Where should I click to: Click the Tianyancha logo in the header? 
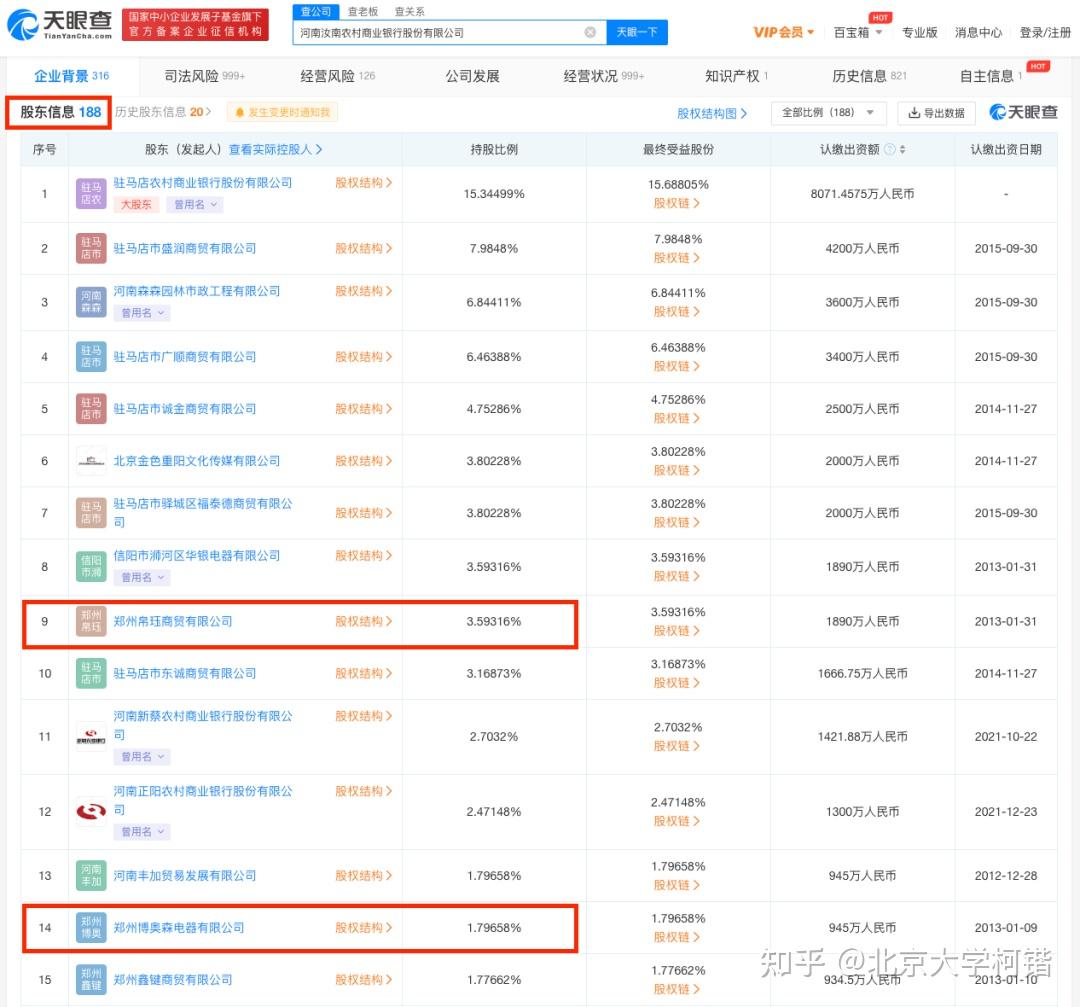pos(59,24)
